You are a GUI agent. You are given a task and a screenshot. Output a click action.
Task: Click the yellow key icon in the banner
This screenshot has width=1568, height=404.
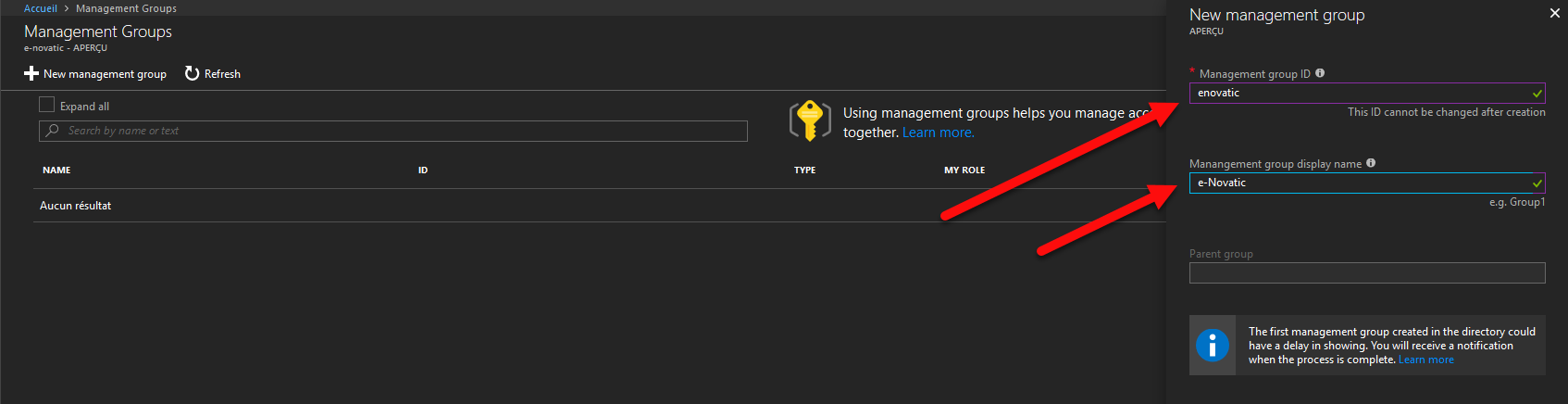click(x=810, y=120)
